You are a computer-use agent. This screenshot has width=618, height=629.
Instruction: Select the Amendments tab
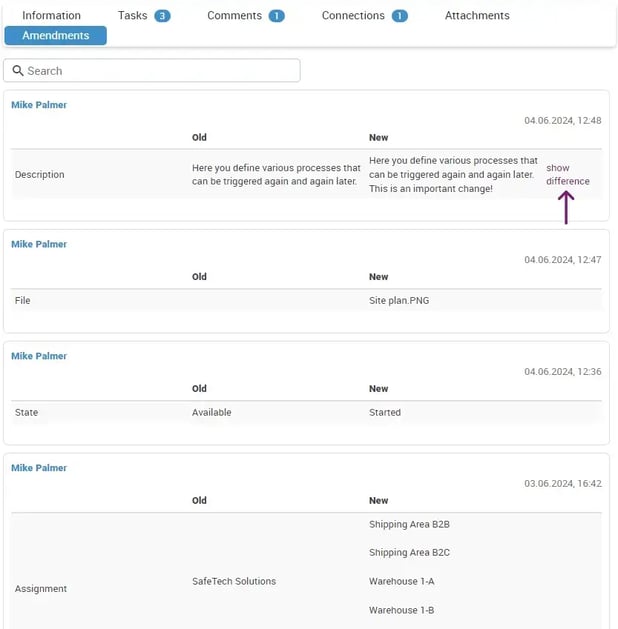tap(56, 36)
